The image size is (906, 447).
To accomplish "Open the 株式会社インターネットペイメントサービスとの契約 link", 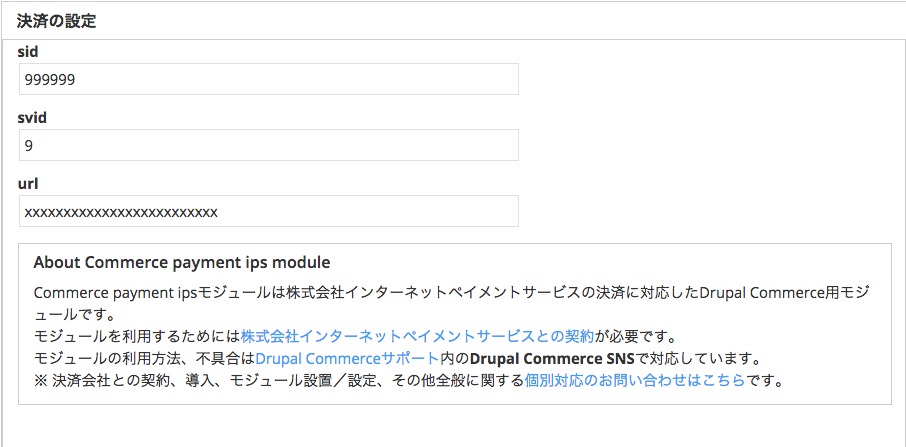I will click(417, 336).
